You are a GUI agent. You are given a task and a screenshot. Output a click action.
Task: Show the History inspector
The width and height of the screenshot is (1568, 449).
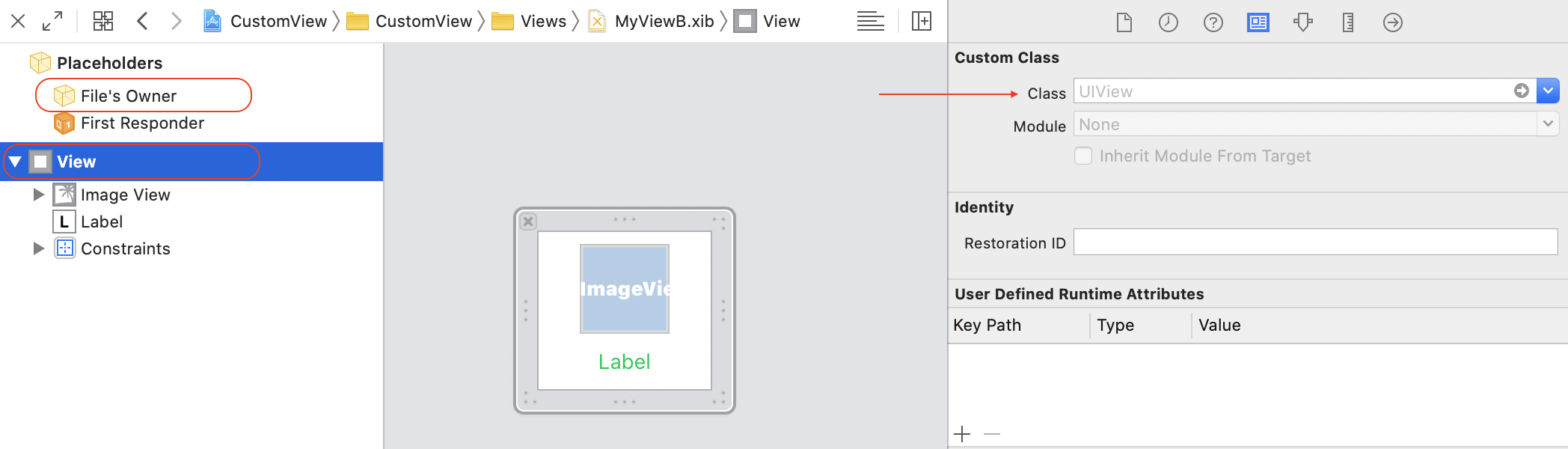pos(1169,22)
